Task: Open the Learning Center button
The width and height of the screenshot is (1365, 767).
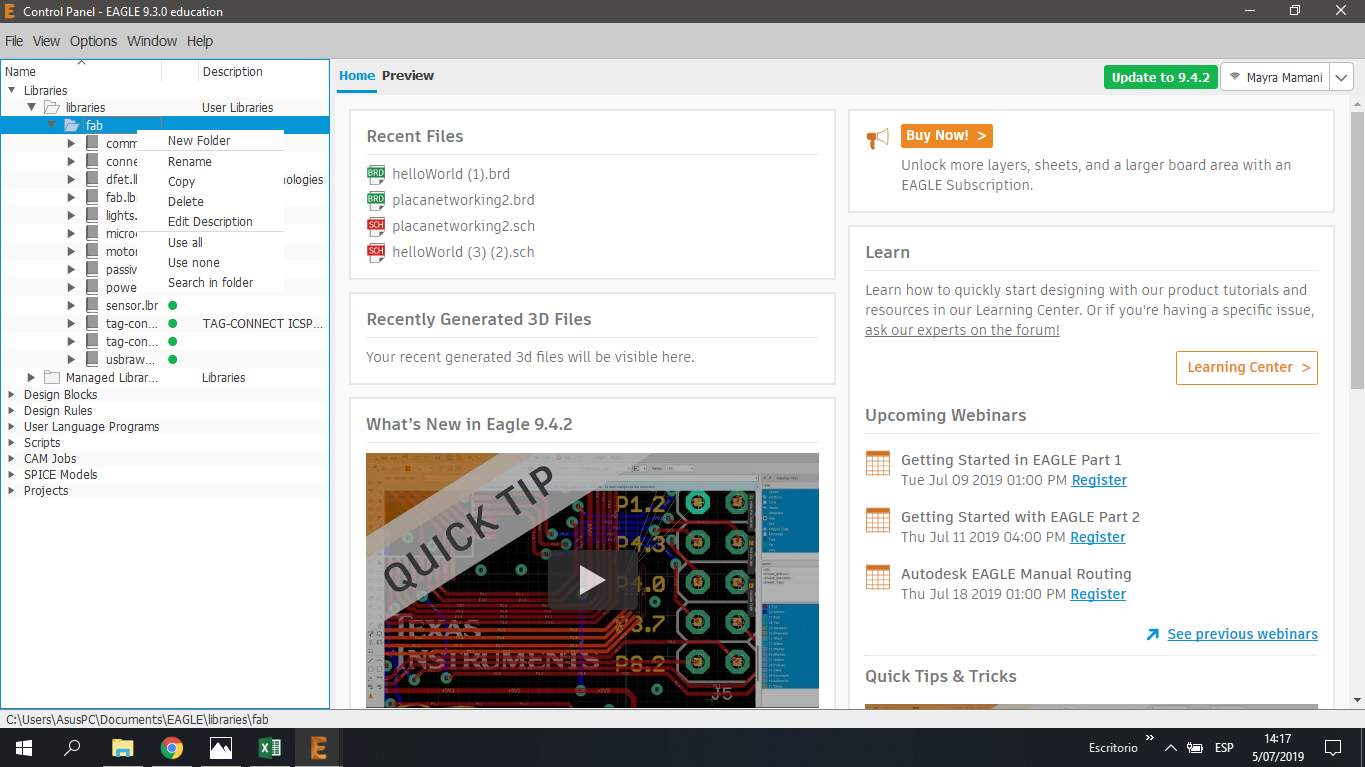Action: (1246, 367)
